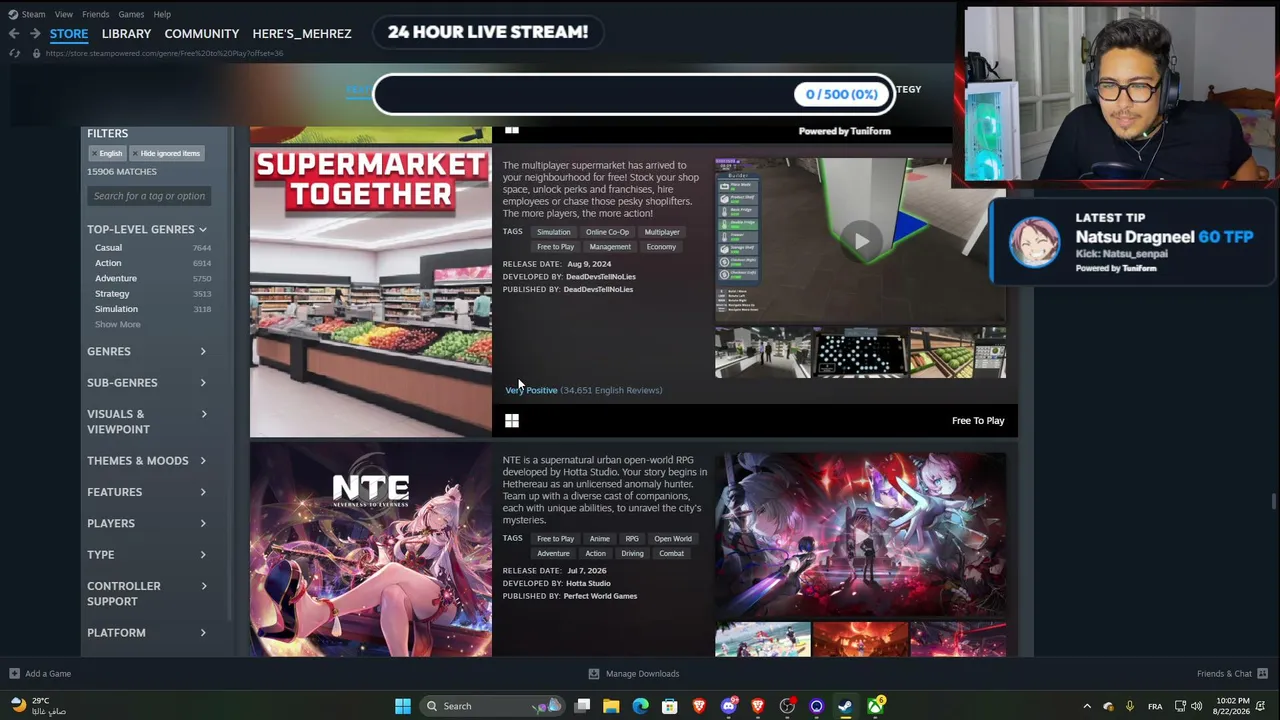1280x720 pixels.
Task: Open DeadDevsTellNoLies developer link
Action: (x=601, y=277)
